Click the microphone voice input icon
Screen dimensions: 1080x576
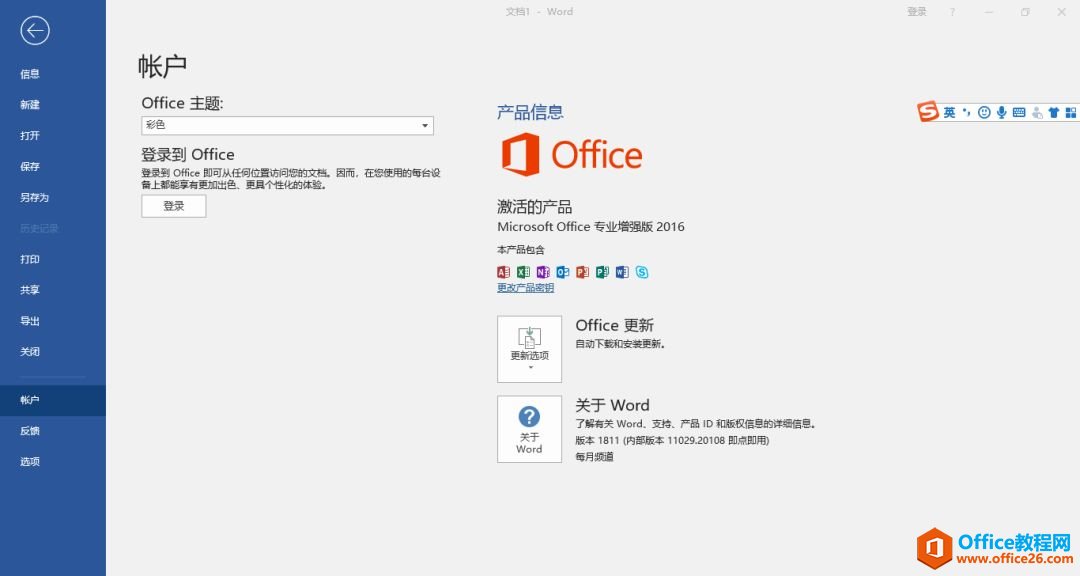pos(1001,112)
